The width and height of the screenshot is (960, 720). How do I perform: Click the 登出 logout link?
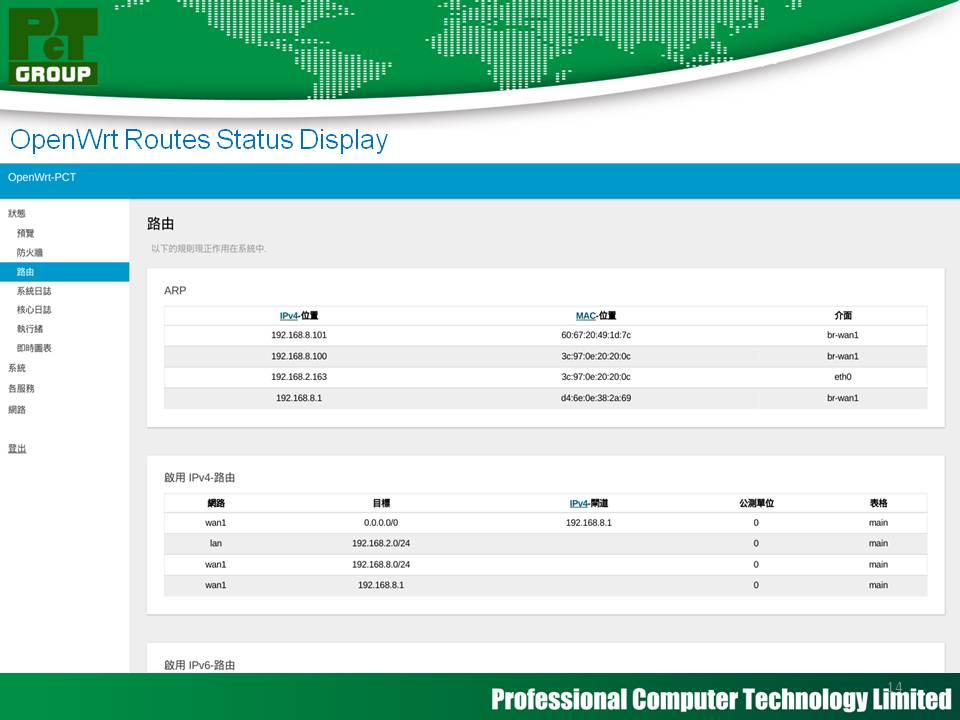(x=17, y=449)
